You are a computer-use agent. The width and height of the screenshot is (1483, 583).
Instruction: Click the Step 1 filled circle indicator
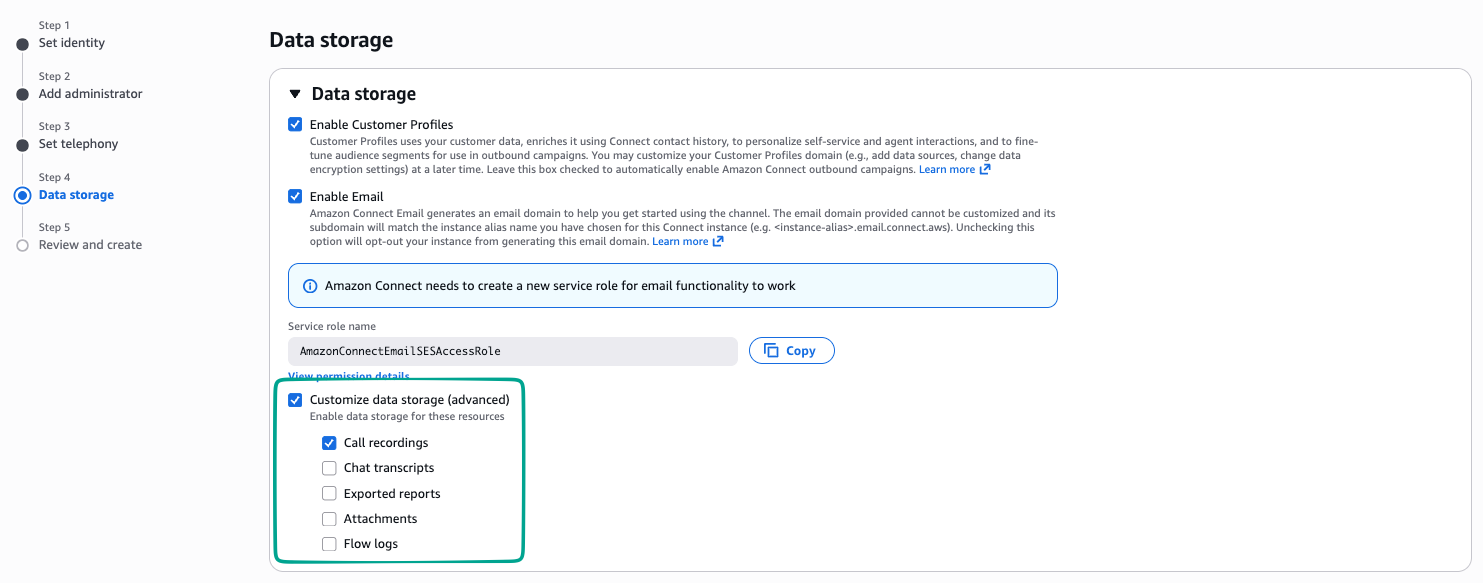22,44
